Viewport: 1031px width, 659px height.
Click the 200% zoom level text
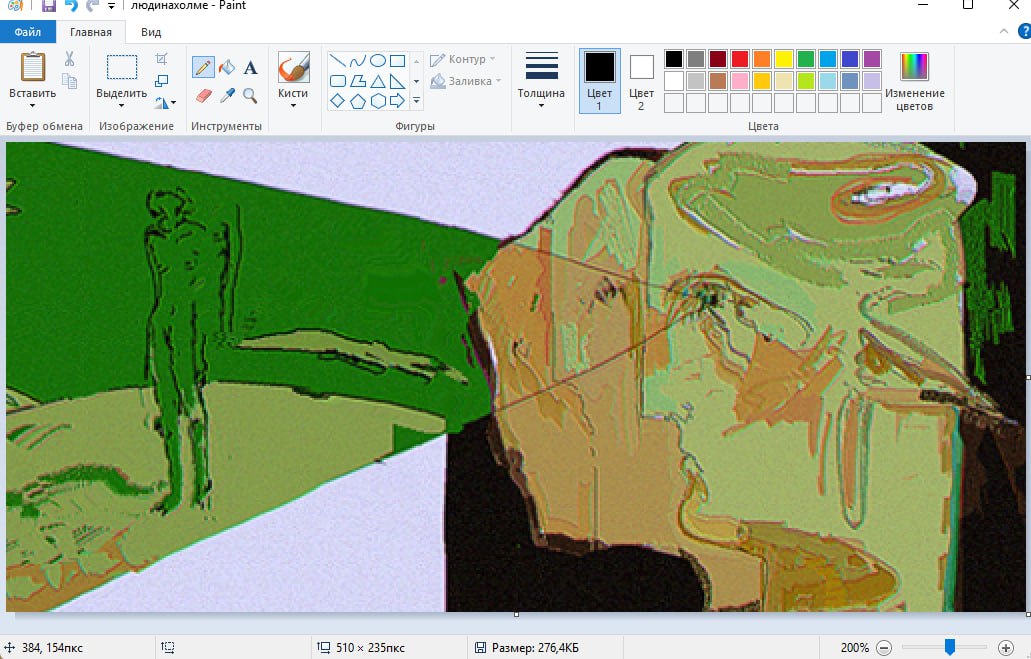(855, 648)
